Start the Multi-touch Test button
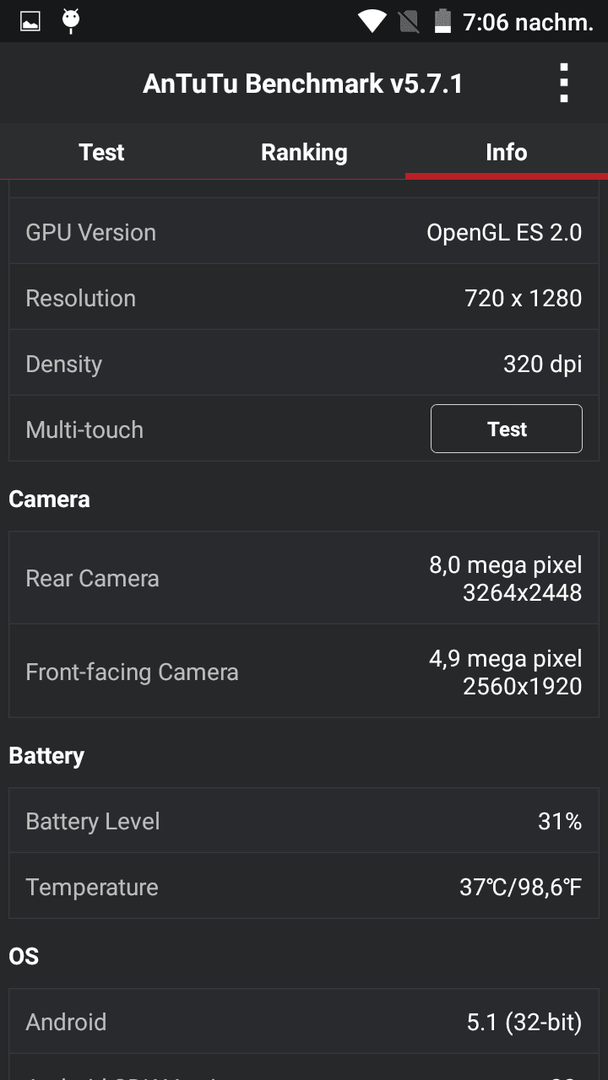Screen dimensions: 608x1080 [x=507, y=428]
